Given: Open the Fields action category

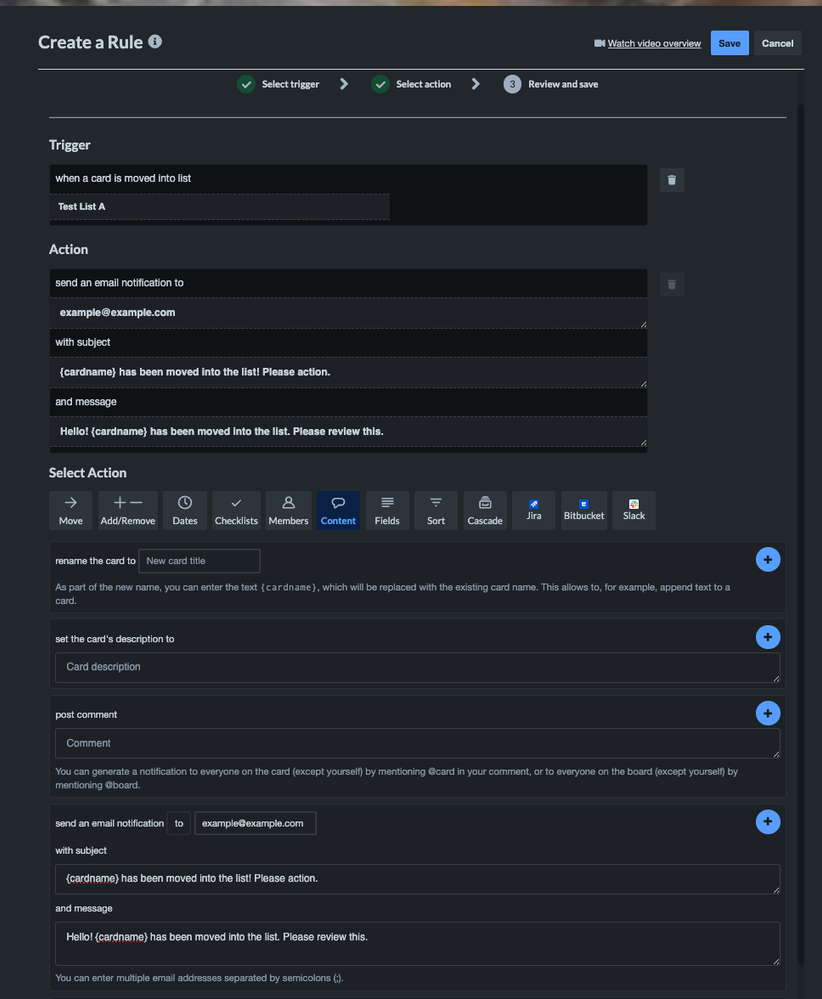Looking at the screenshot, I should 387,510.
